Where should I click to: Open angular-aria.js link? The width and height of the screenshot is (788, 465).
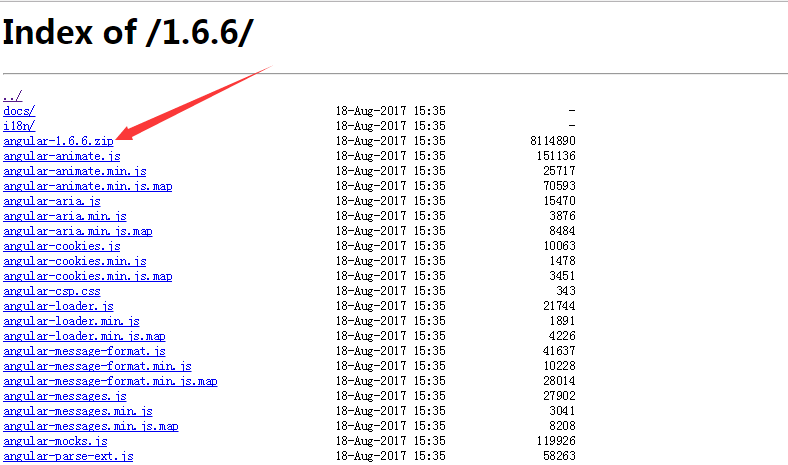coord(52,201)
